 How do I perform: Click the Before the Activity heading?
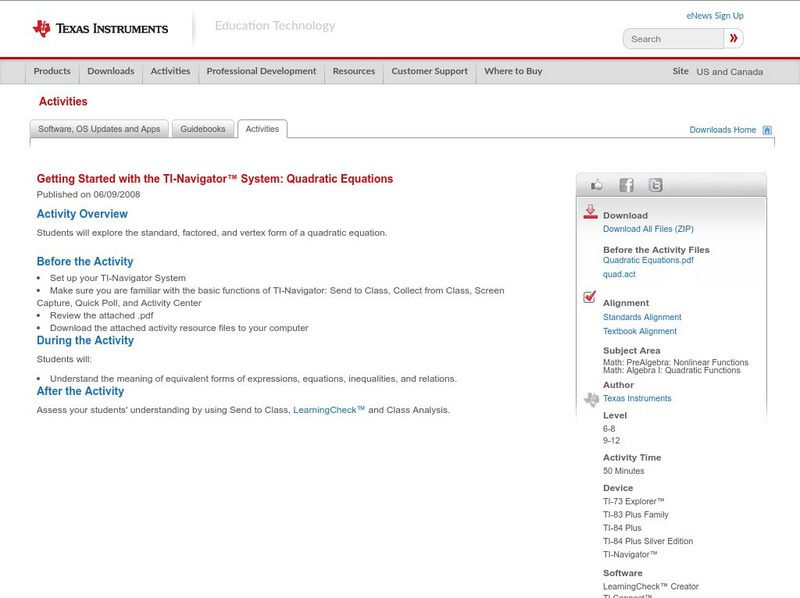coord(85,261)
